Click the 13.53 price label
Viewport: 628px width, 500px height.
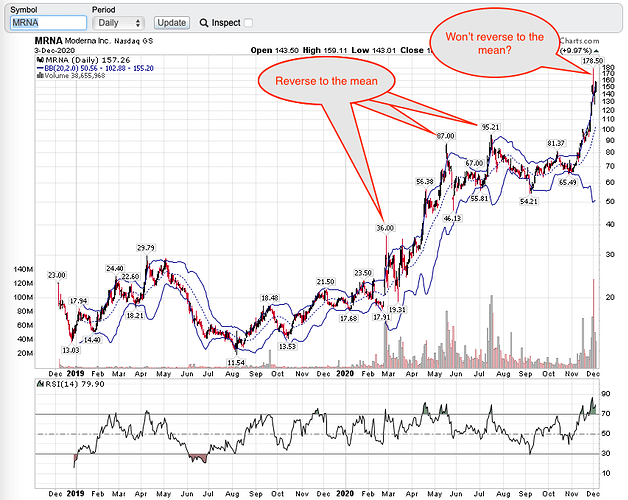288,347
